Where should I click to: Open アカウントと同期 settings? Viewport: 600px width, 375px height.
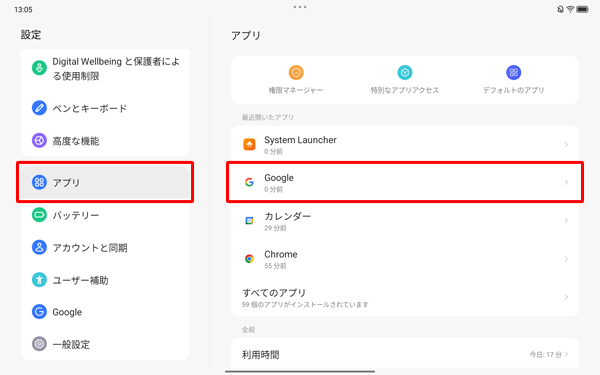pyautogui.click(x=105, y=247)
